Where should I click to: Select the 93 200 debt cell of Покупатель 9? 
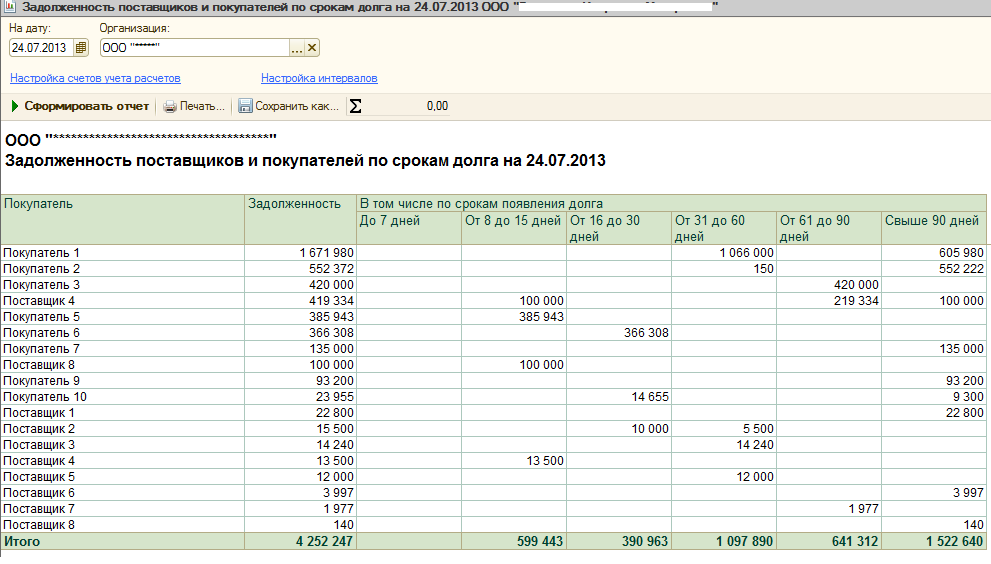300,381
